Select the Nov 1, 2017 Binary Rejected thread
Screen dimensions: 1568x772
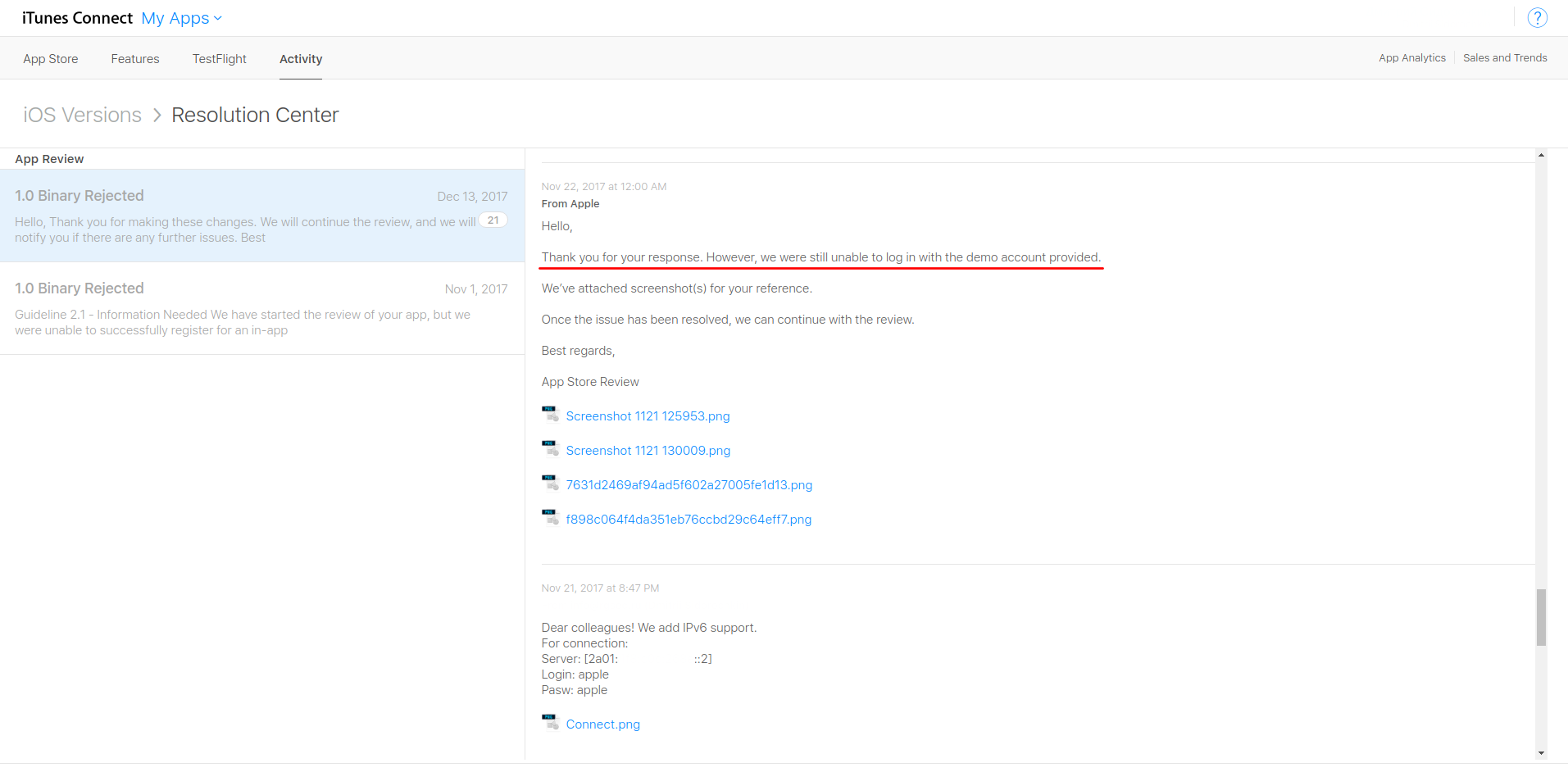point(262,308)
